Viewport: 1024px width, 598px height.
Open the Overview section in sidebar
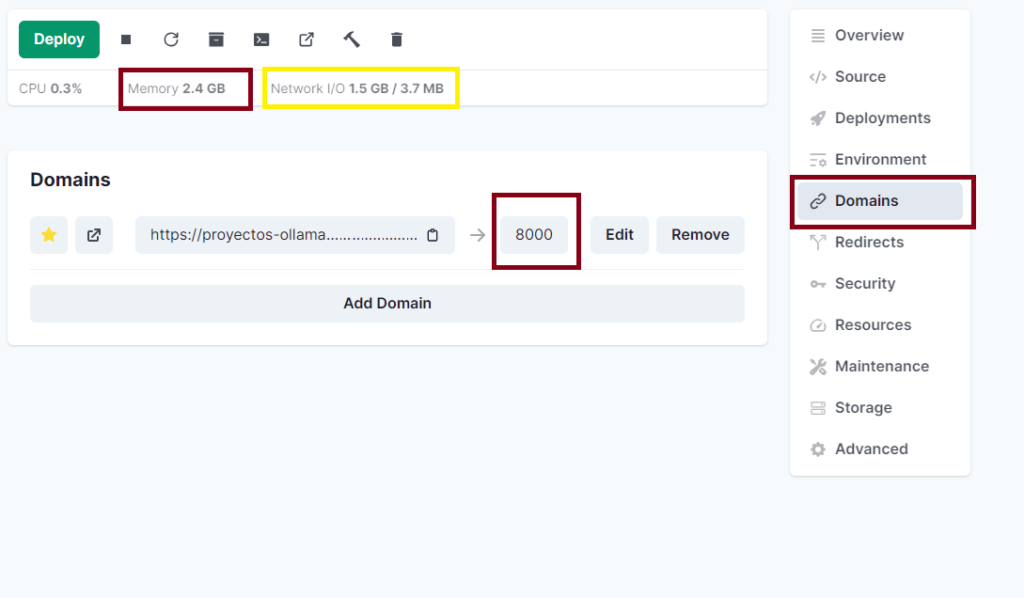pos(868,35)
